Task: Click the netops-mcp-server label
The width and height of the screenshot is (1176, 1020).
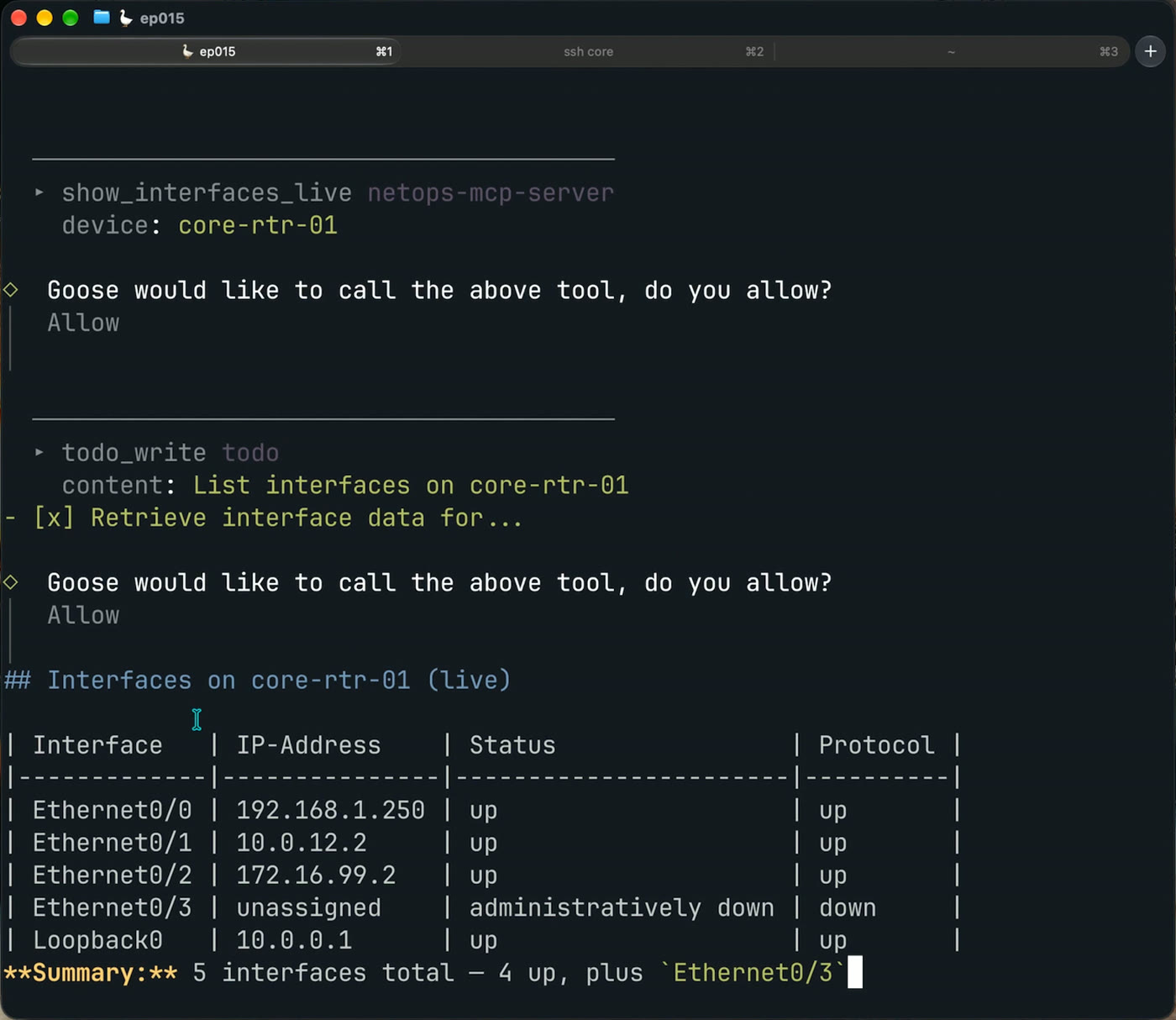Action: click(x=491, y=192)
